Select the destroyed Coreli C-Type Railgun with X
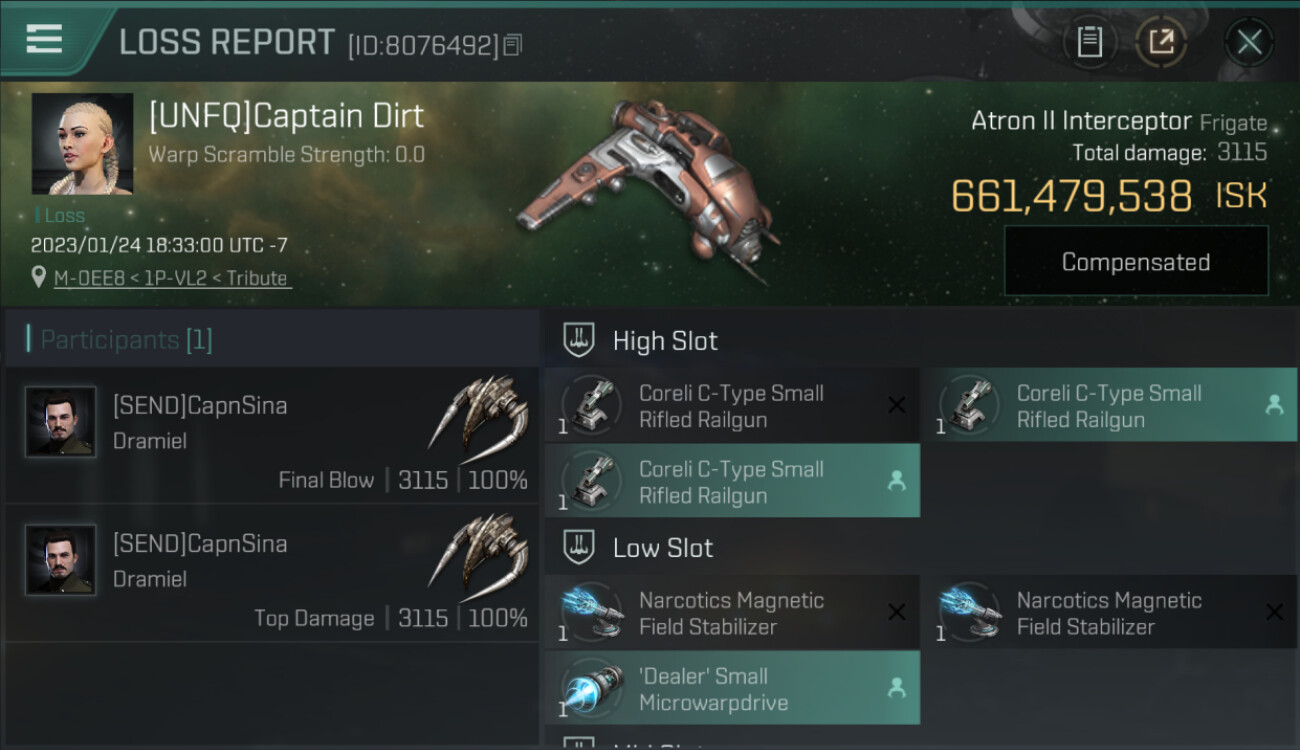Screen dimensions: 1300x750 click(x=732, y=406)
